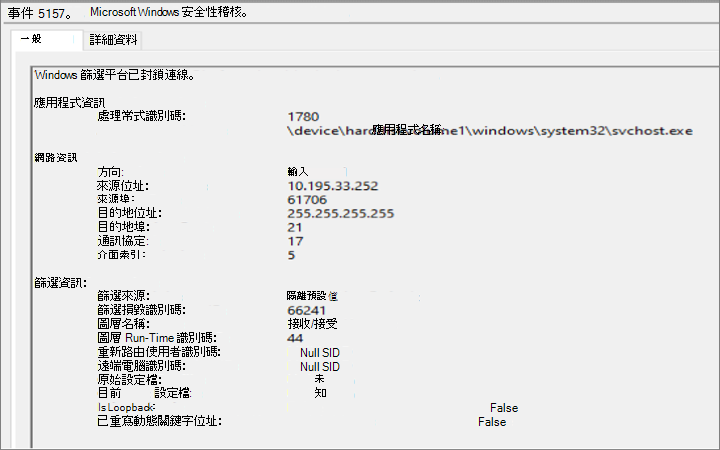
Task: Click the 圖層名稱 label
Action: tap(124, 324)
